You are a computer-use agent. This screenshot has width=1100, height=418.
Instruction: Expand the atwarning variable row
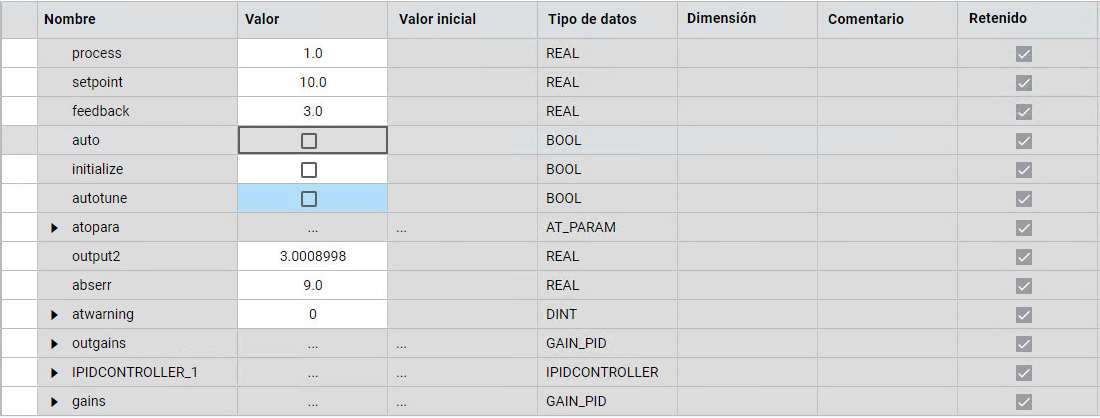coord(55,315)
